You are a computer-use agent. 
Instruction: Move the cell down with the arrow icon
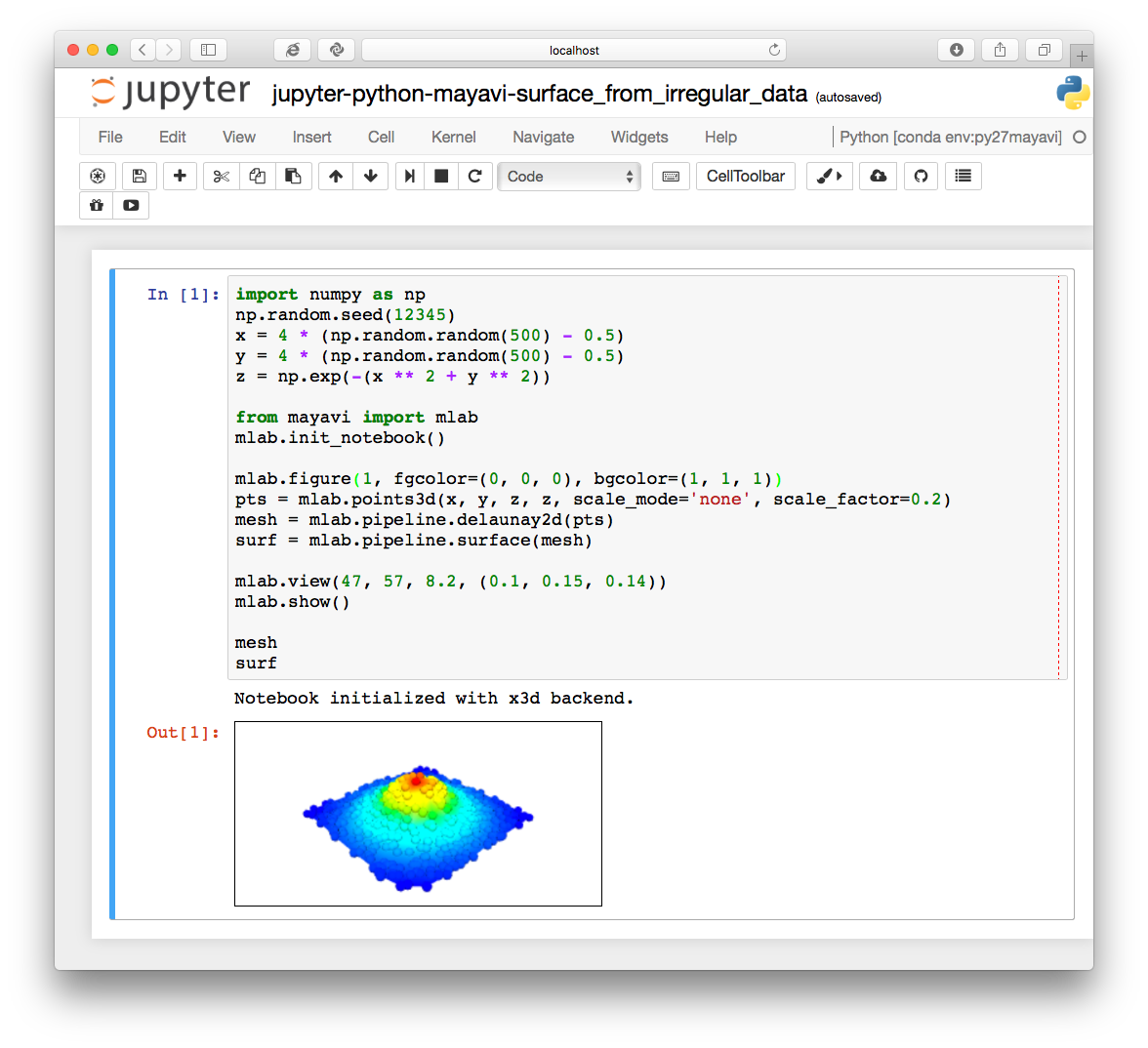click(371, 177)
